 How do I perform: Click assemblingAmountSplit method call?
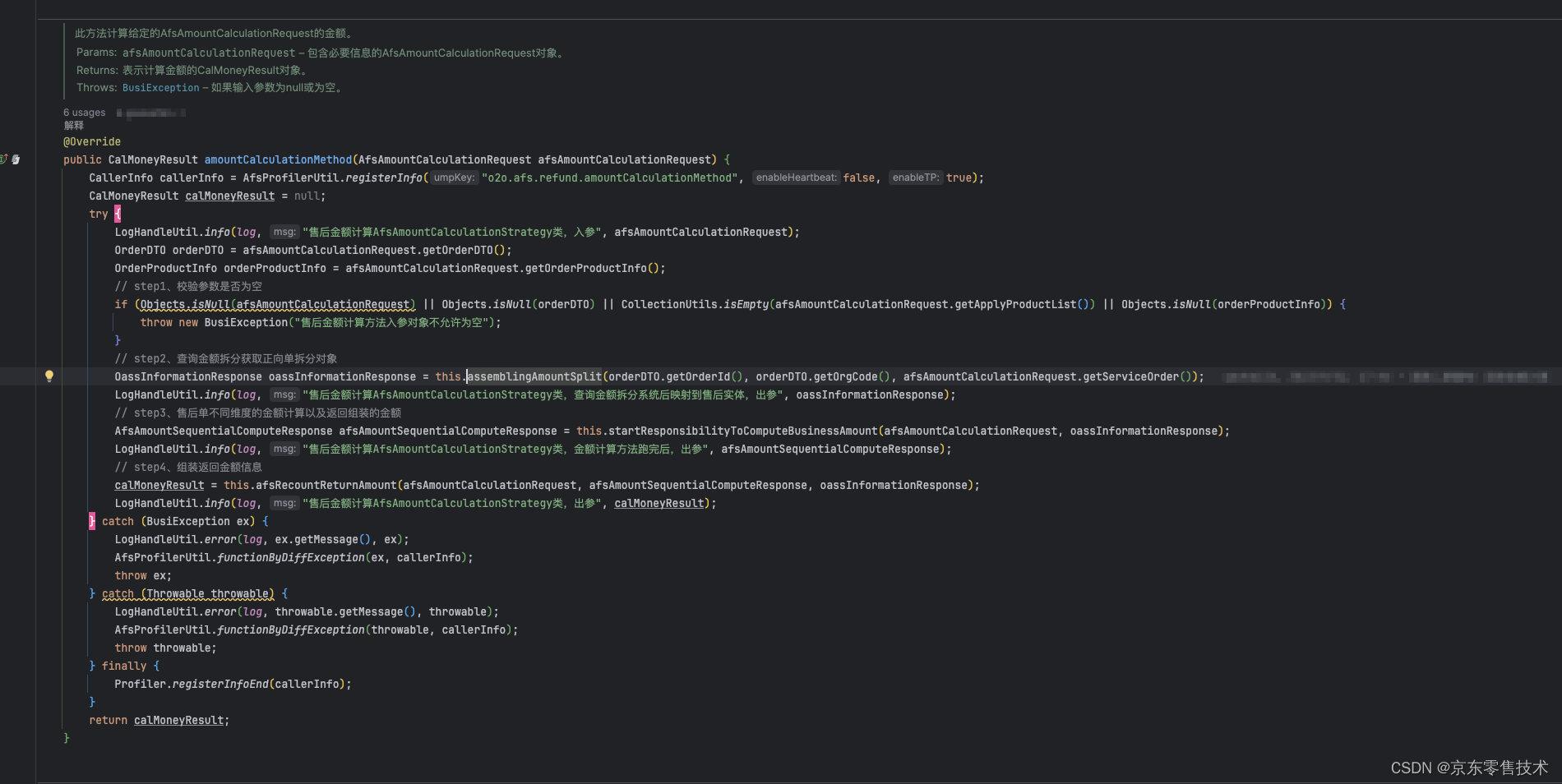point(534,376)
